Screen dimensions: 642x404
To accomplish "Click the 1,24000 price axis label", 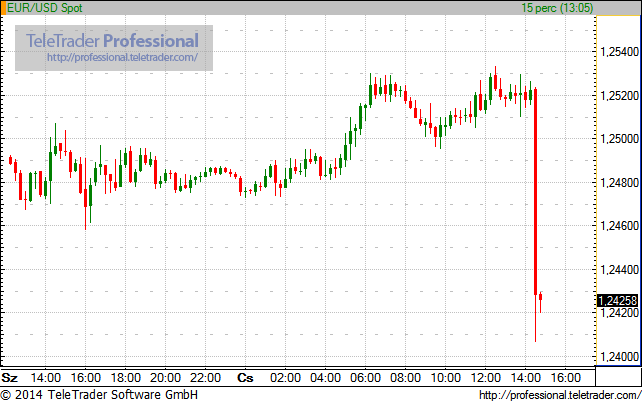I will click(619, 357).
